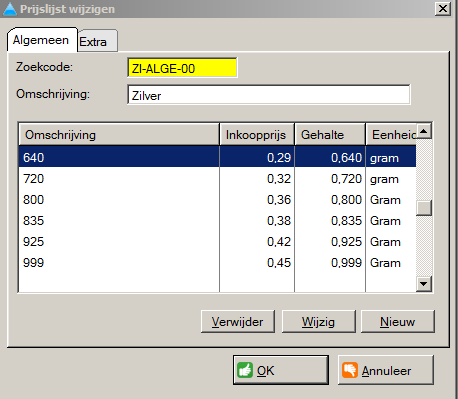
Task: Close the Prijslijst wijzigen dialog
Action: click(x=443, y=9)
